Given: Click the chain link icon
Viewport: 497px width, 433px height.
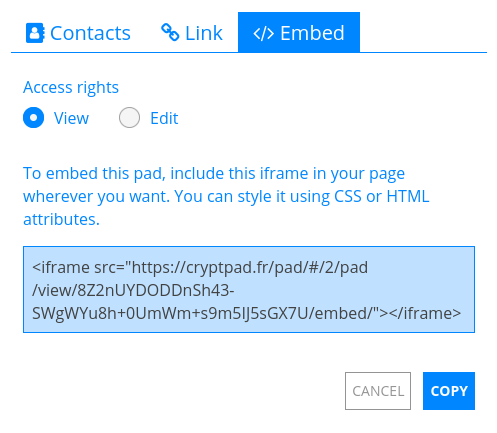Looking at the screenshot, I should [x=170, y=32].
